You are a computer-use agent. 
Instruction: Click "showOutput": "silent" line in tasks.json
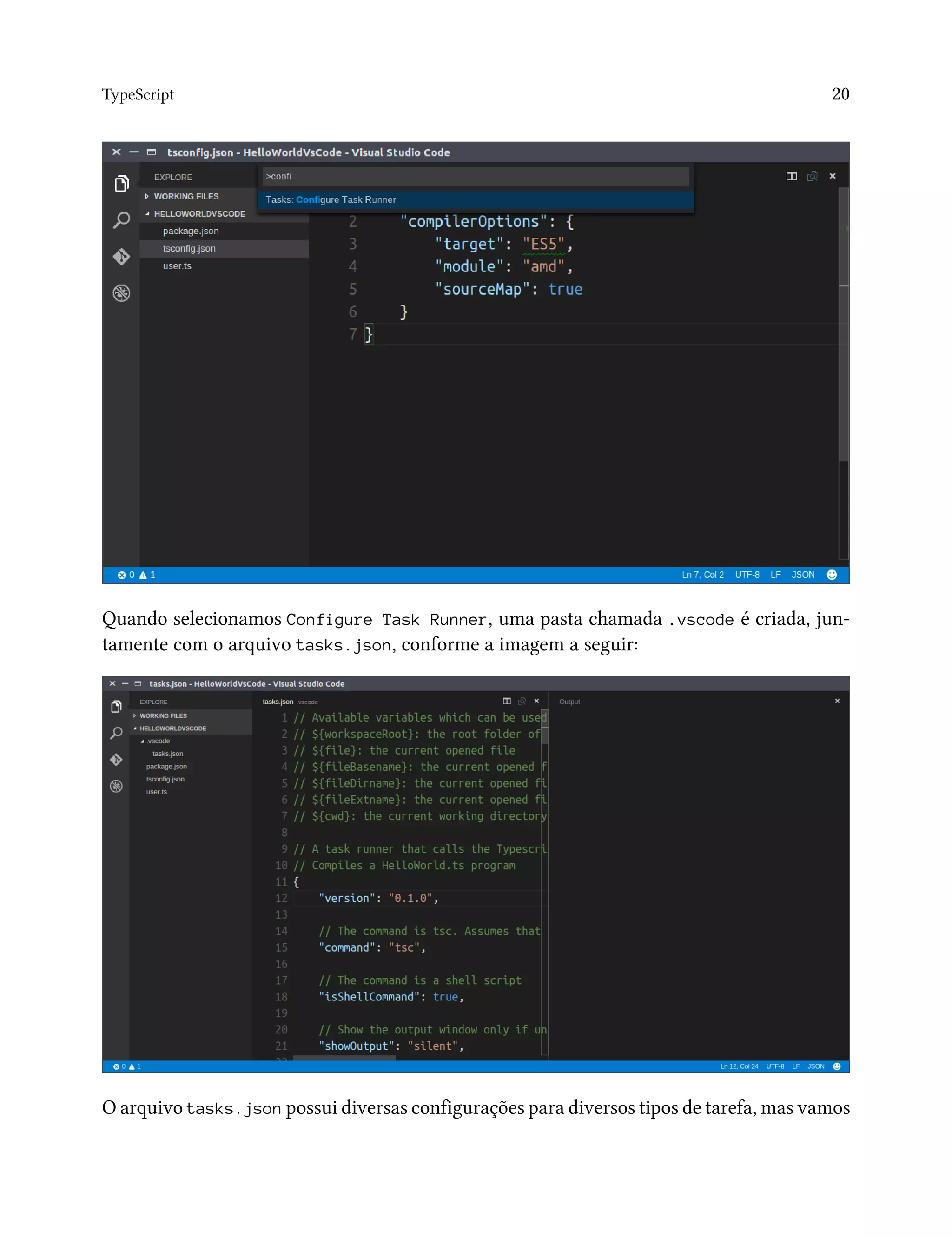390,1046
